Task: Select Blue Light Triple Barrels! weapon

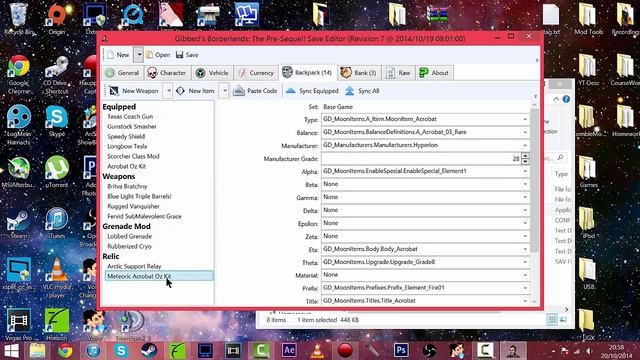Action: pyautogui.click(x=139, y=196)
